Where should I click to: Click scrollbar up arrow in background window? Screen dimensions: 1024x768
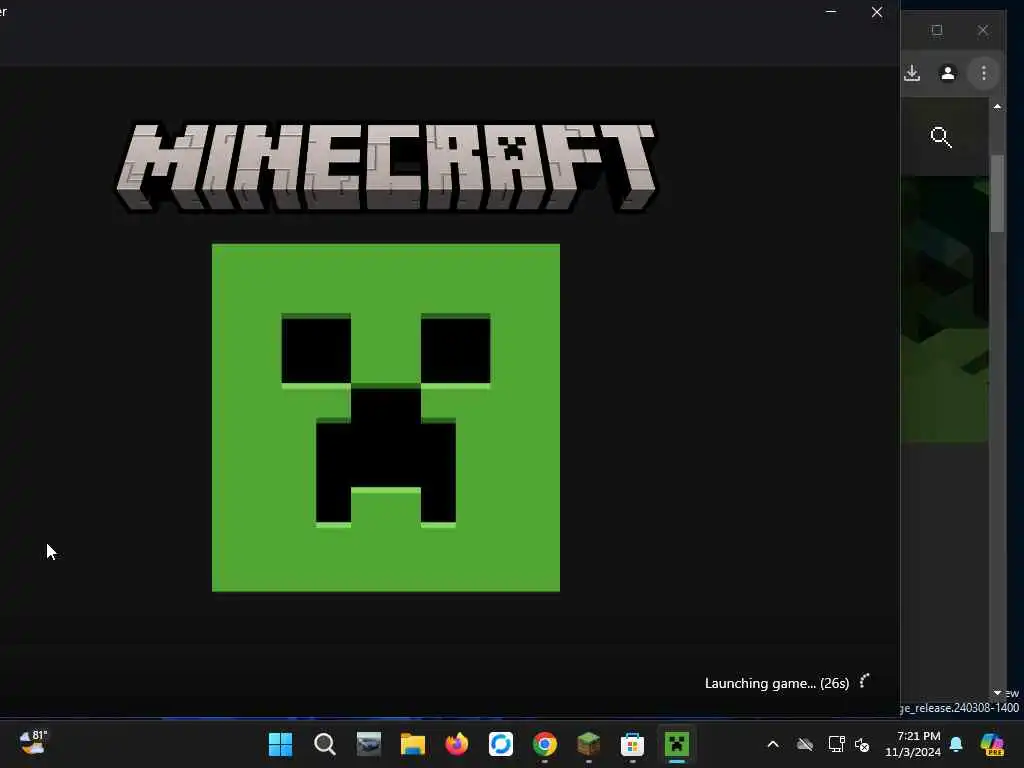[x=997, y=106]
